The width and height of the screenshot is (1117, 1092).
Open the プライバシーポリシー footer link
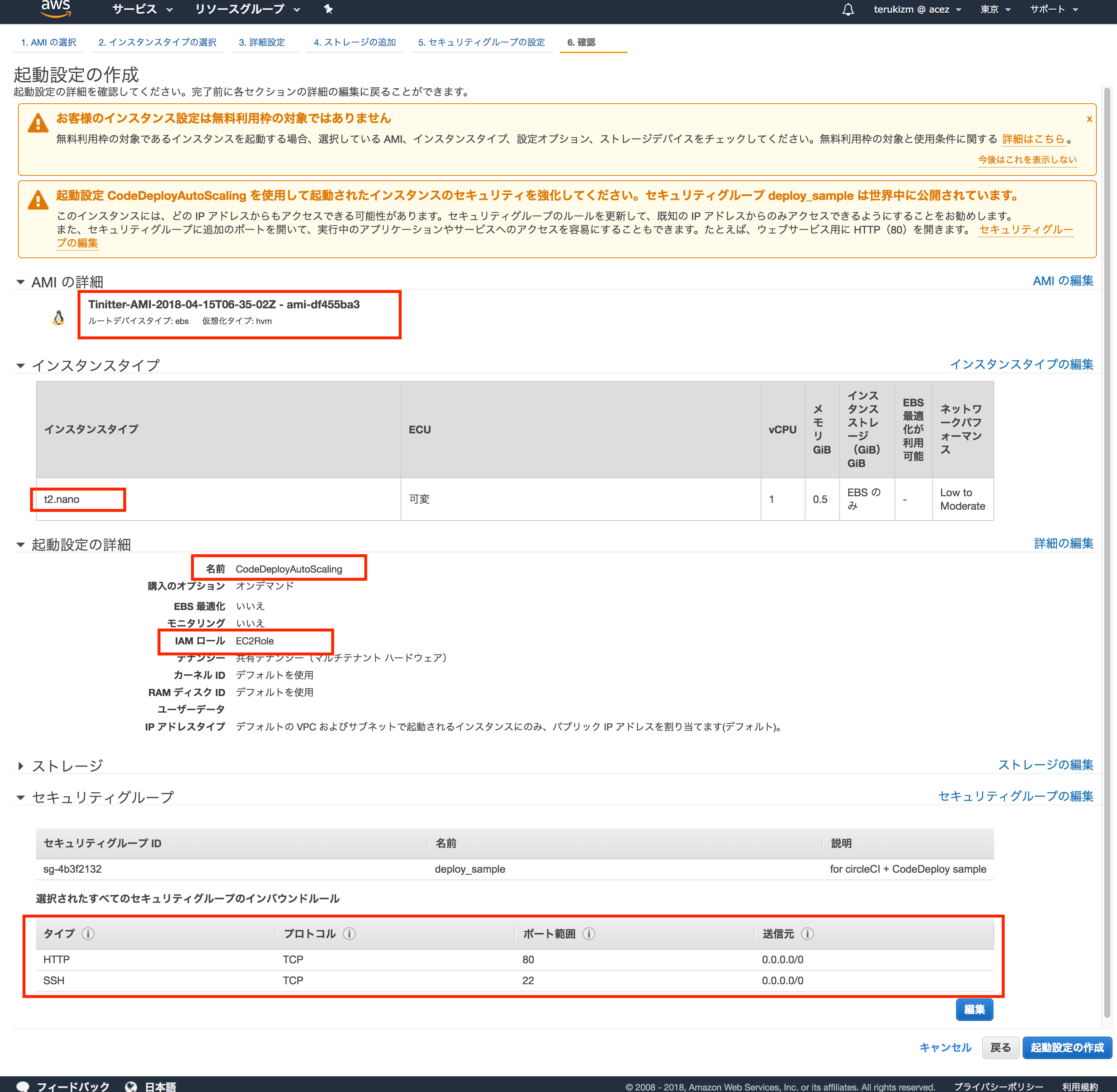(998, 1087)
